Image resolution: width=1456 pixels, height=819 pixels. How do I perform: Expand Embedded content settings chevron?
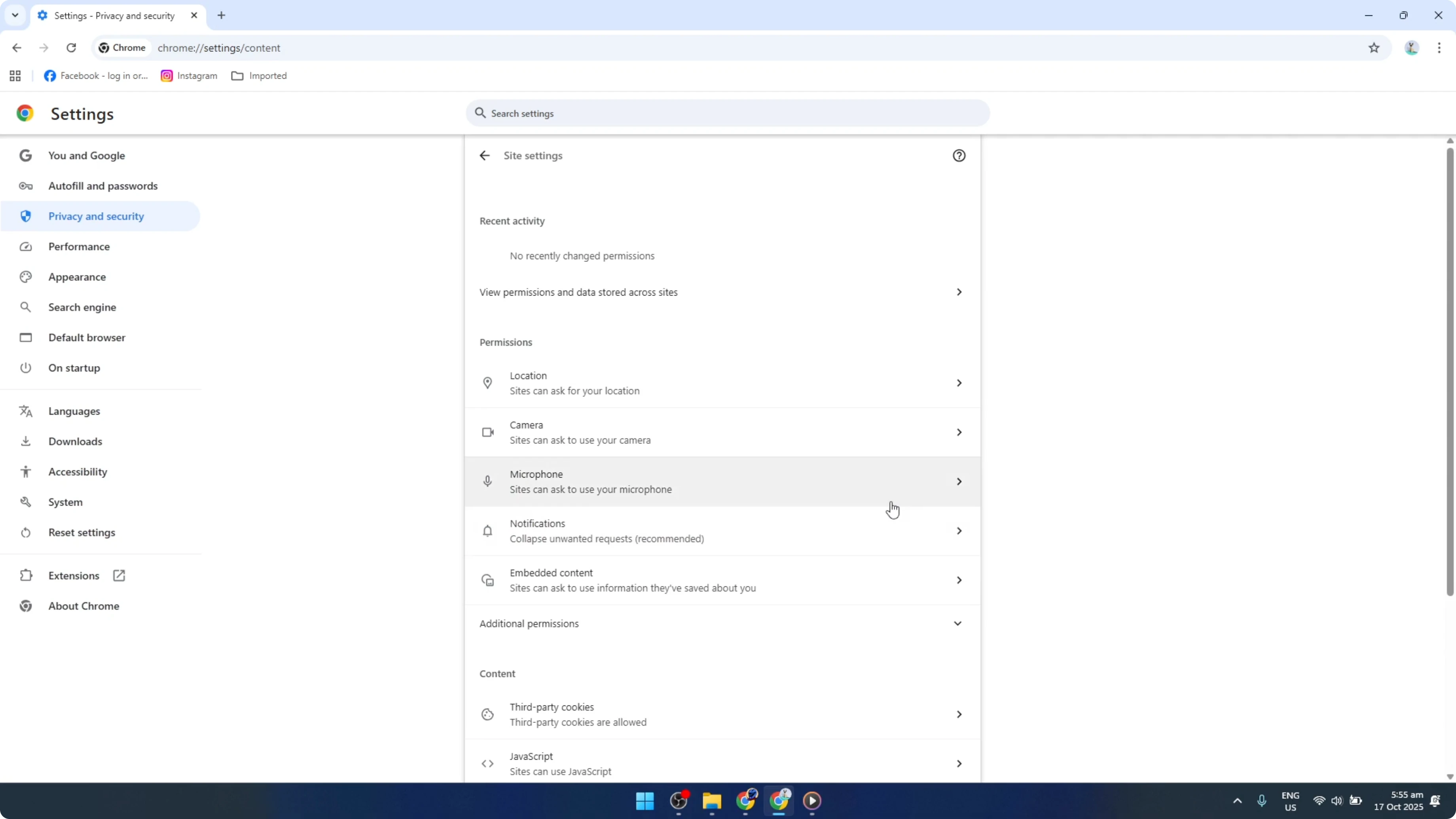(x=959, y=579)
